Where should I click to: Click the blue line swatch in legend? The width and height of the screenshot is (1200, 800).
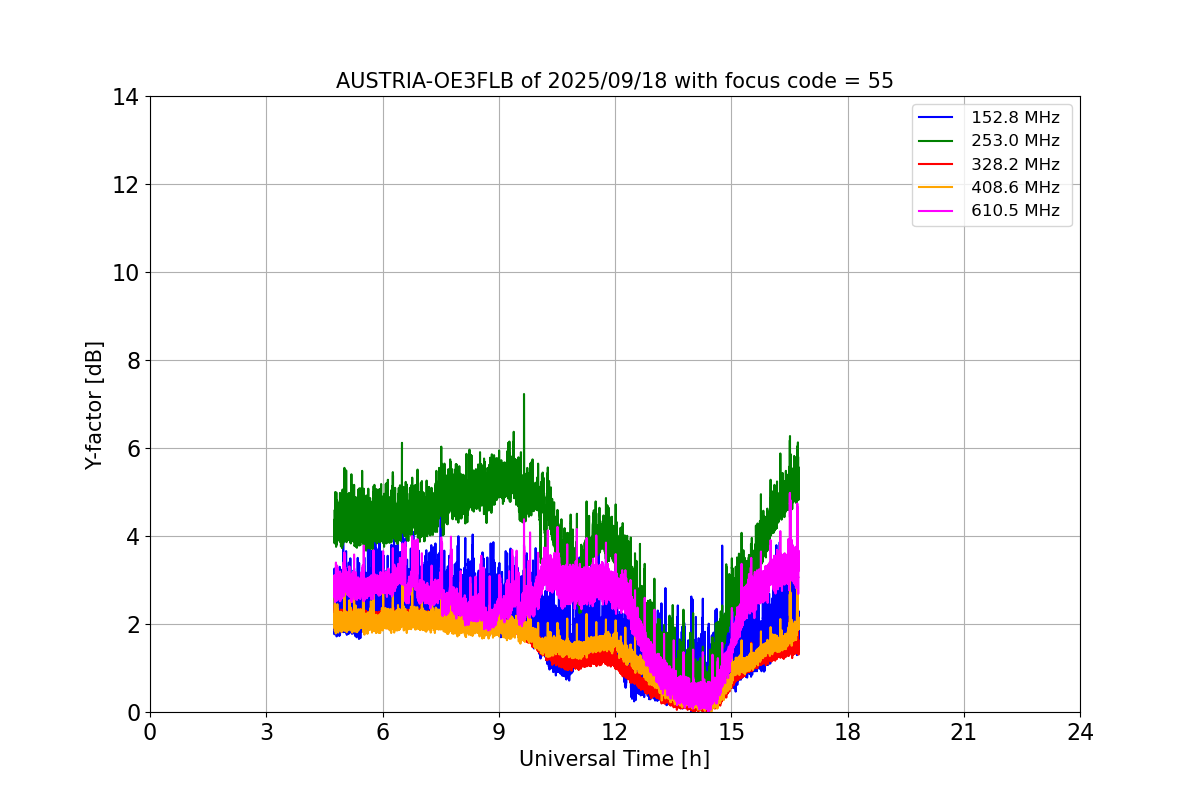point(937,118)
